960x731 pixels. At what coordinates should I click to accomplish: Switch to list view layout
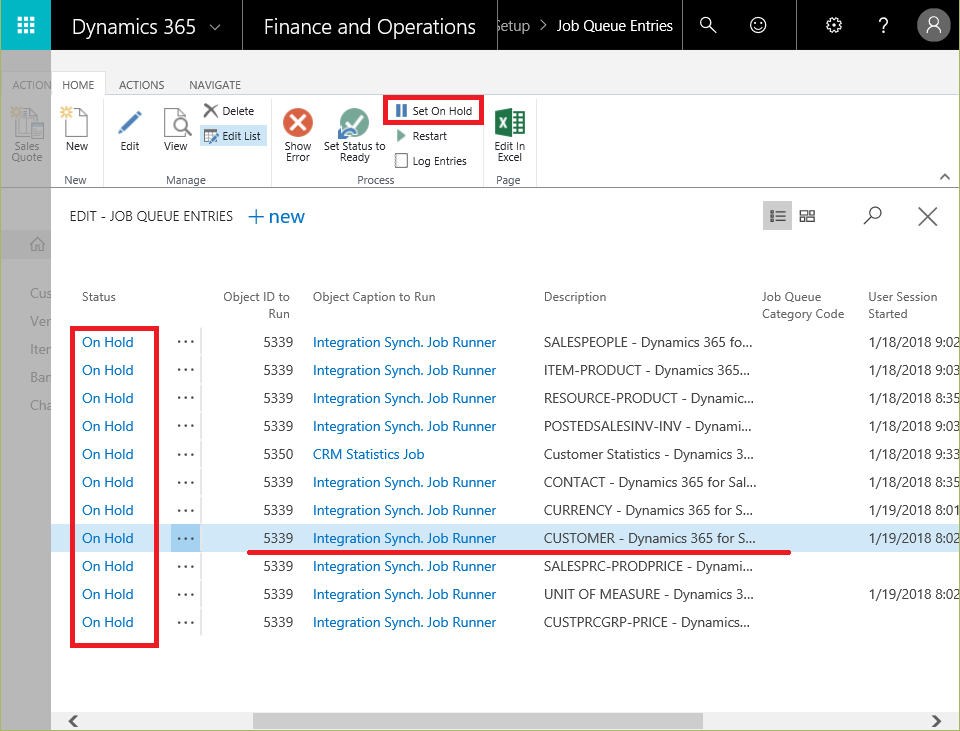778,216
